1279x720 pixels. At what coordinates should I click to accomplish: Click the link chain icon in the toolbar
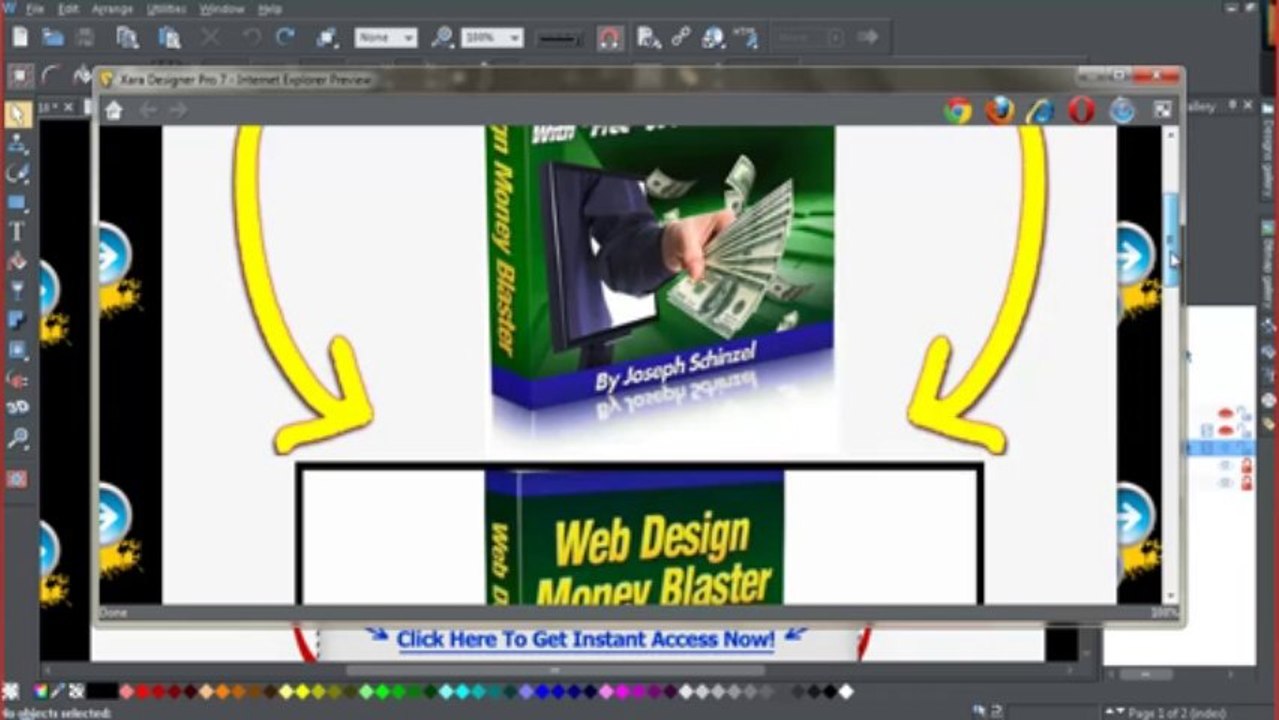(x=681, y=38)
